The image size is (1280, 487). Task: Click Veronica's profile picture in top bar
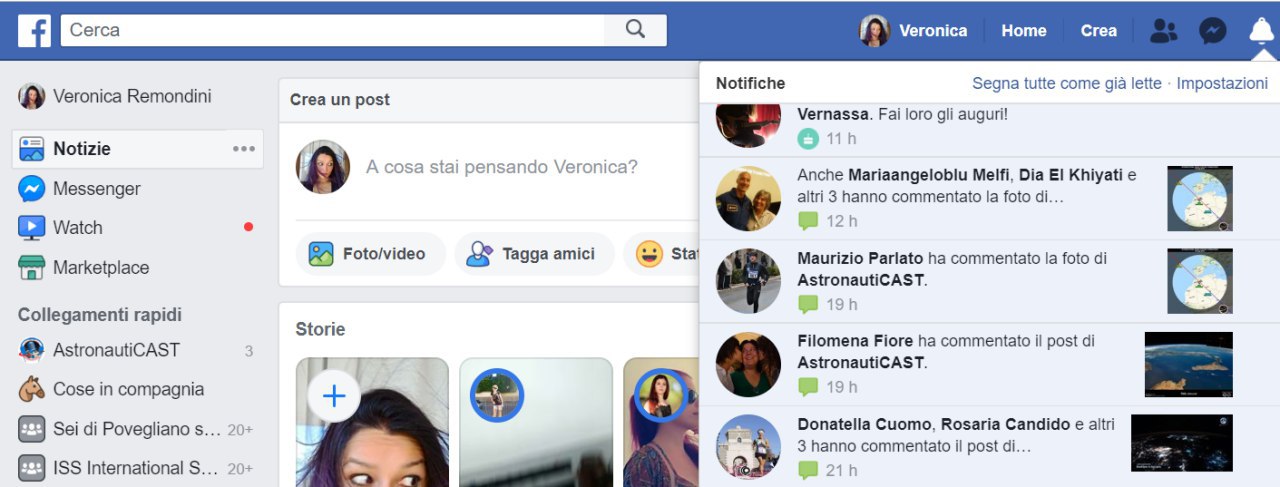point(874,31)
